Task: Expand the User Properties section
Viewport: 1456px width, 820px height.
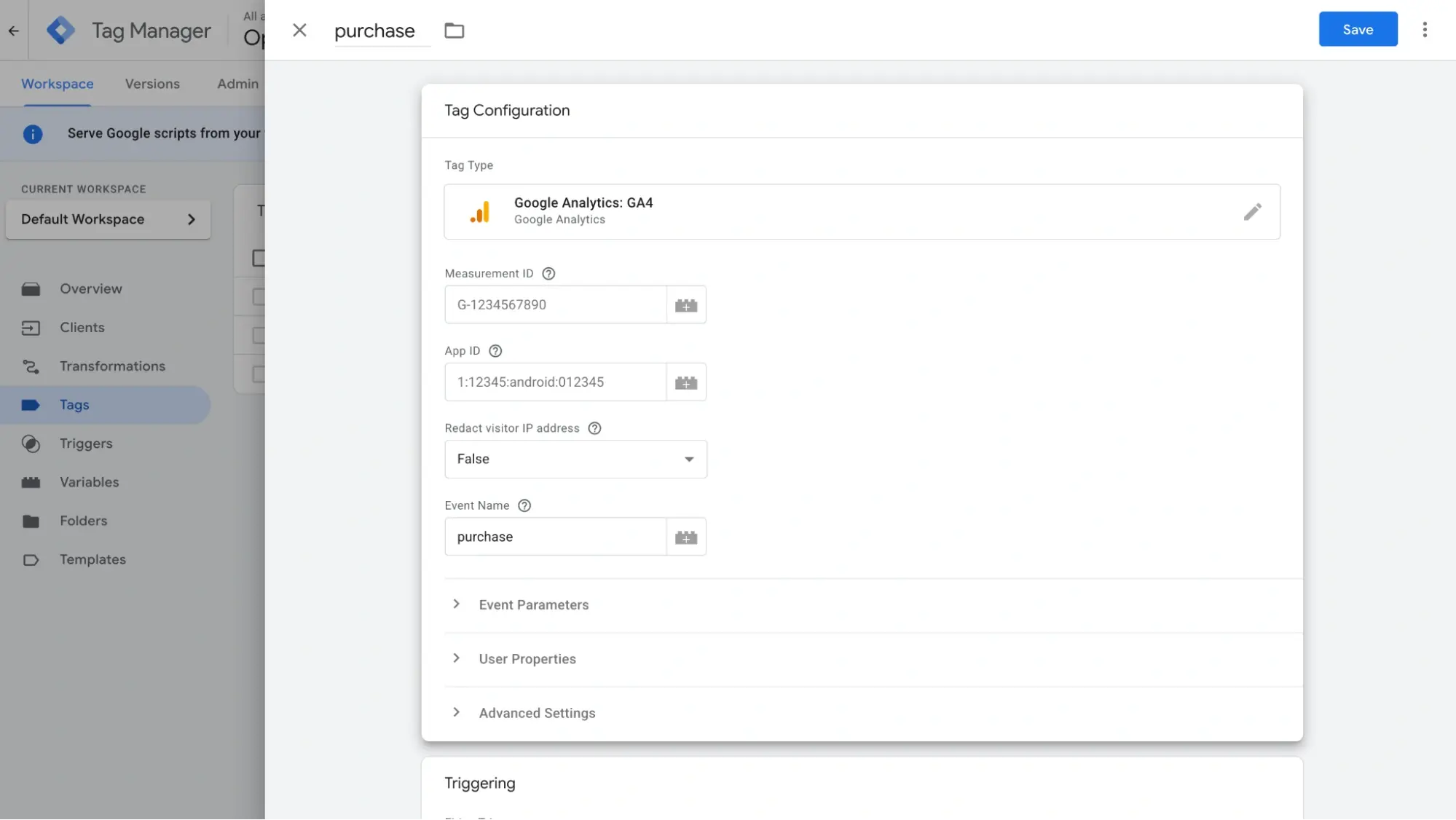Action: pos(873,659)
